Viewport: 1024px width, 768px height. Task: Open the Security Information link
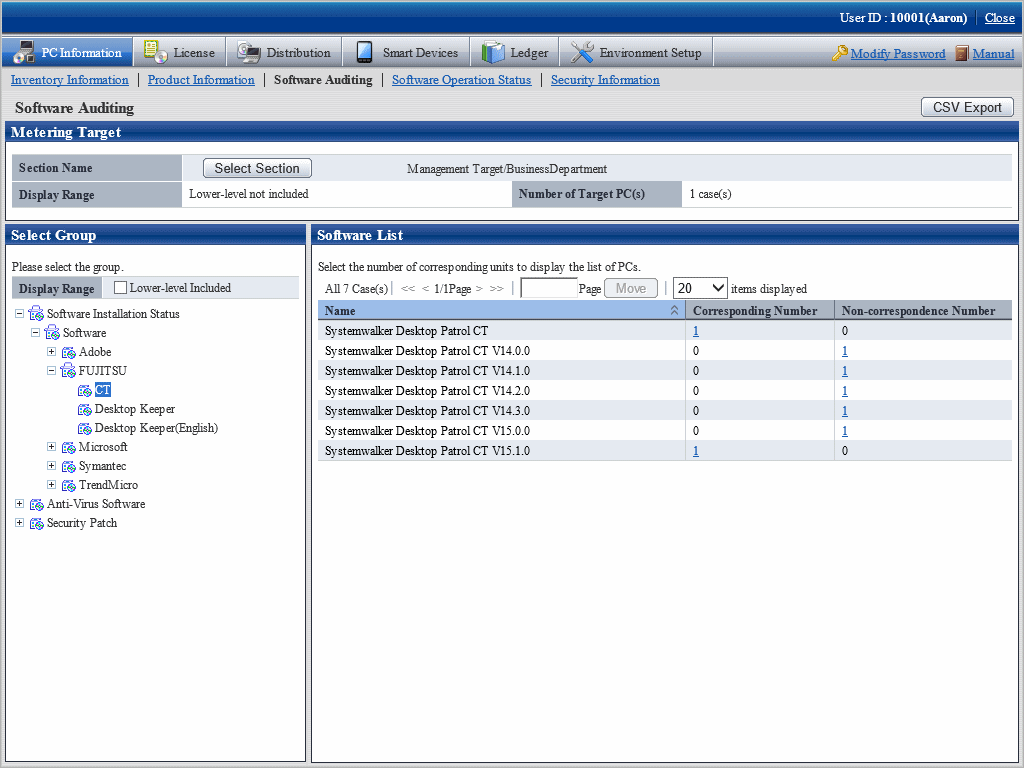click(x=605, y=80)
